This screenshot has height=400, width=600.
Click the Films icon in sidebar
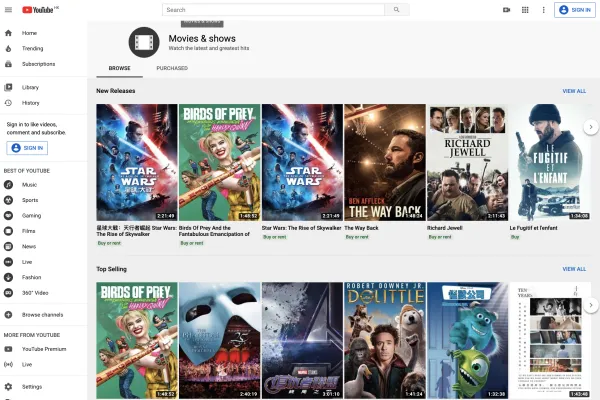[8, 231]
